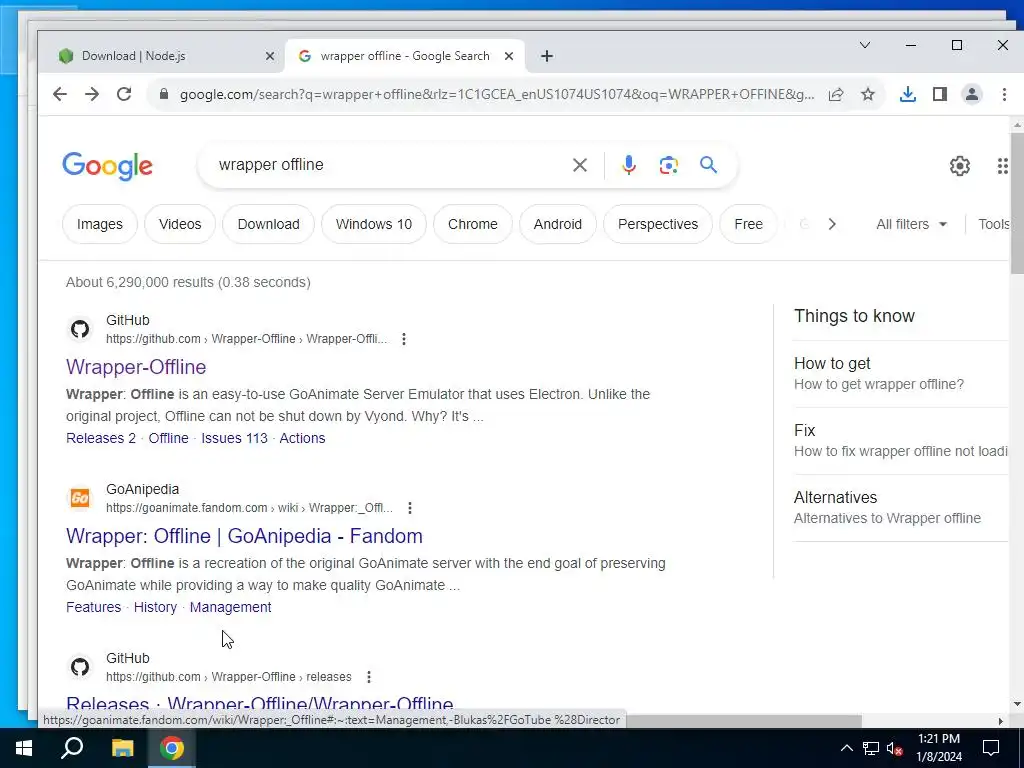Close the wrapper offline Google Search tab

pos(509,56)
